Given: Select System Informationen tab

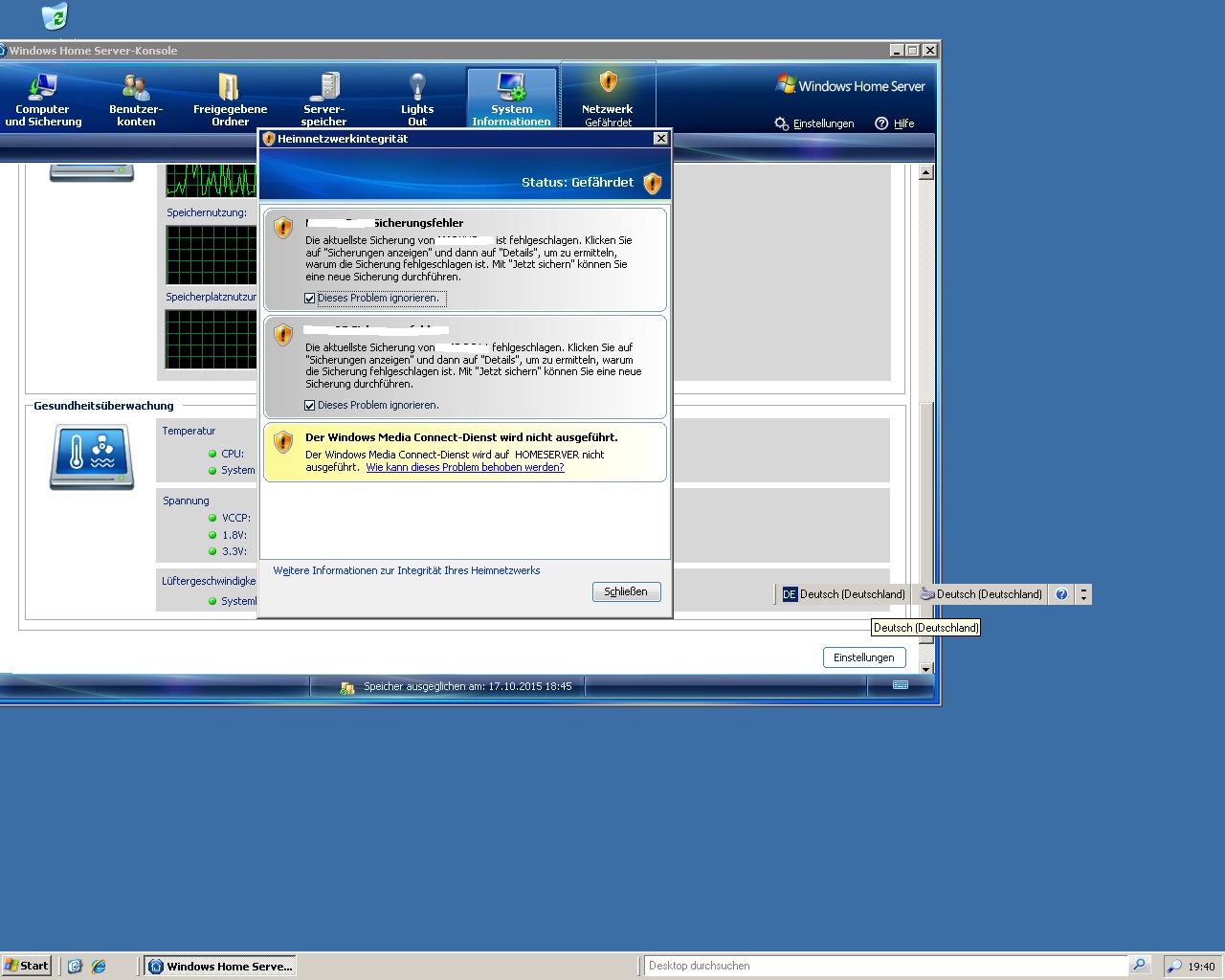Looking at the screenshot, I should [x=511, y=100].
